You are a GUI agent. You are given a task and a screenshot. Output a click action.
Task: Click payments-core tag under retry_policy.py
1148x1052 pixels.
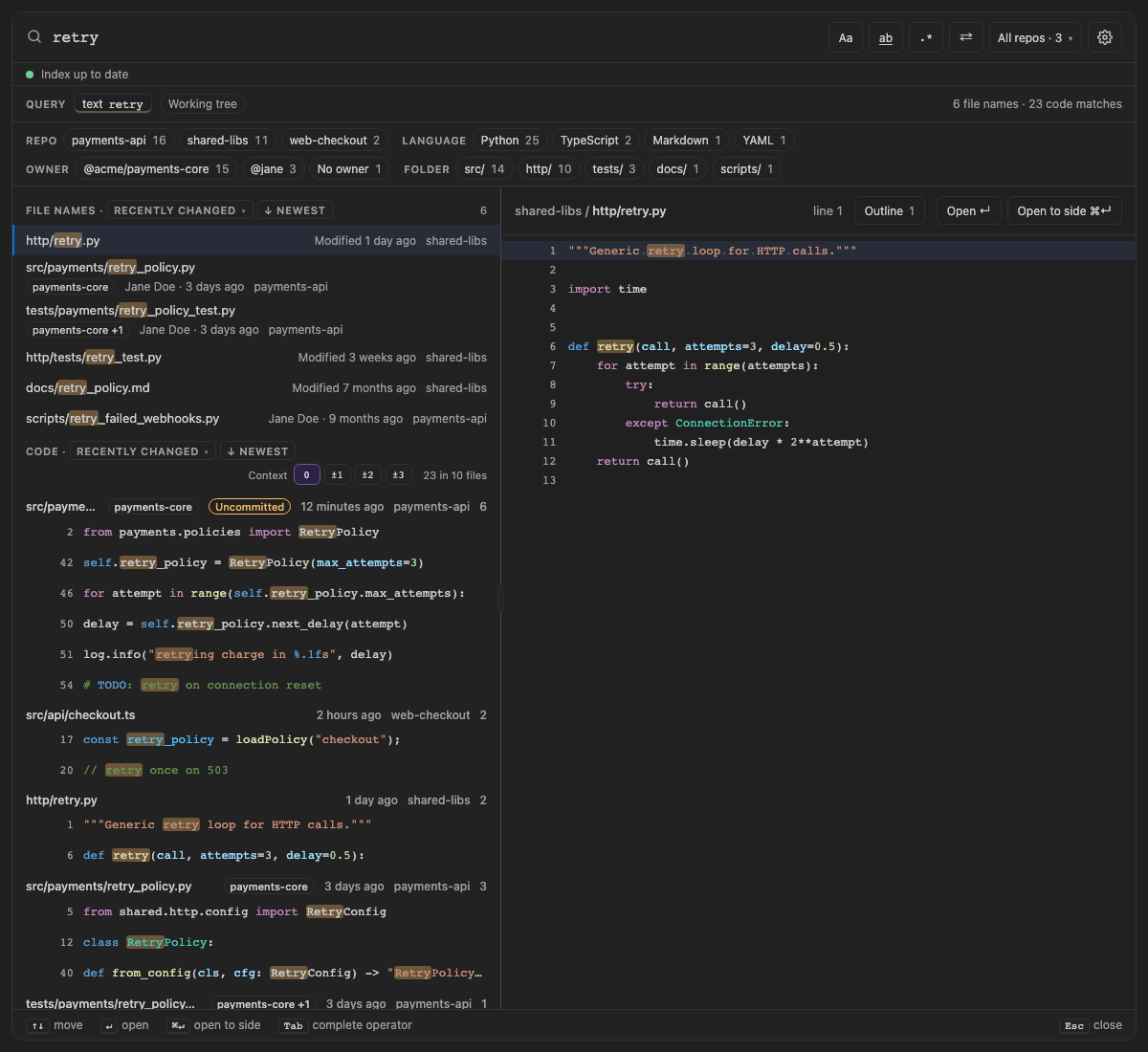(x=71, y=287)
